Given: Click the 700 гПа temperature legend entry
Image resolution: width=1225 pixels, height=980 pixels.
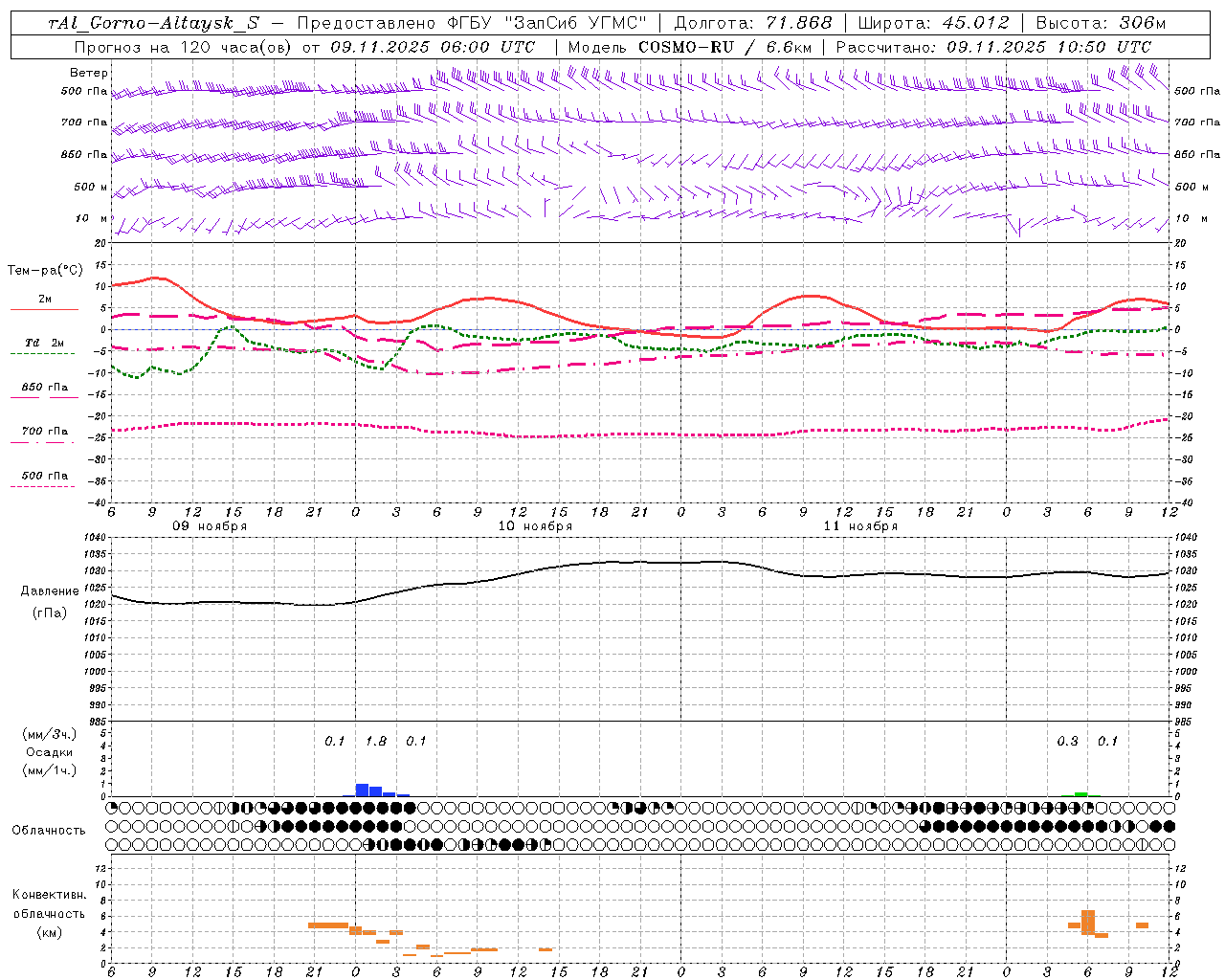Looking at the screenshot, I should pos(45,434).
